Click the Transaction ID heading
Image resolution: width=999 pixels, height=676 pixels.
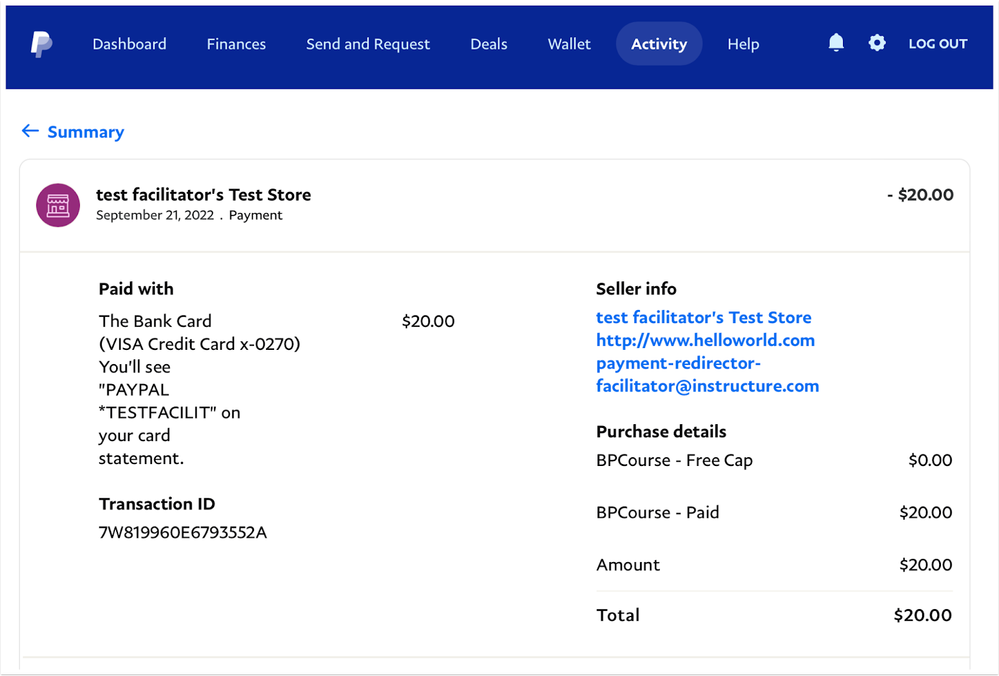click(157, 504)
